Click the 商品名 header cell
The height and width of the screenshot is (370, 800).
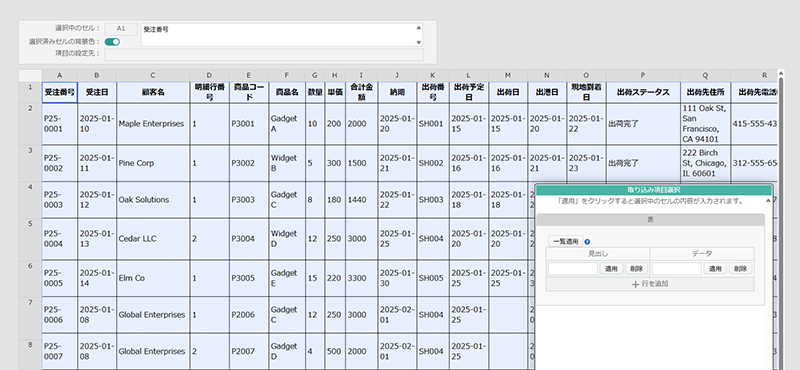tap(287, 93)
